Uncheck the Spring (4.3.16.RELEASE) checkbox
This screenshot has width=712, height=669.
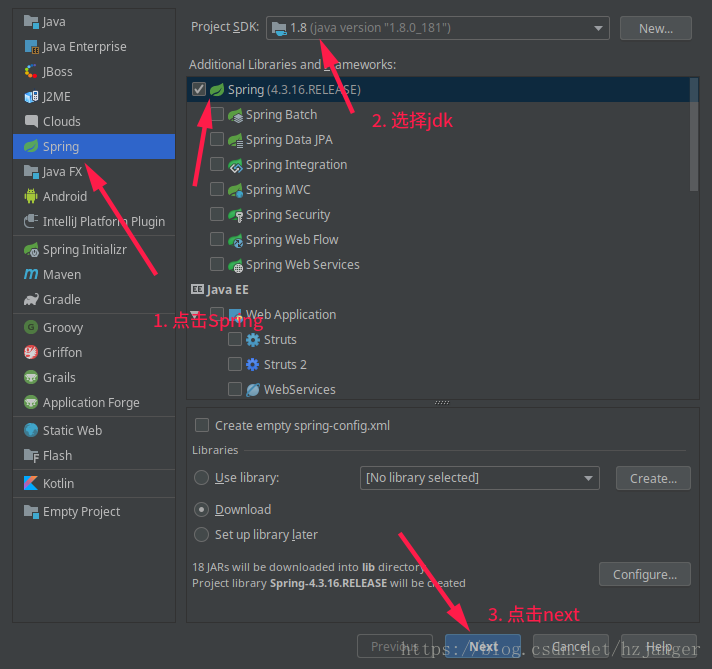coord(199,89)
